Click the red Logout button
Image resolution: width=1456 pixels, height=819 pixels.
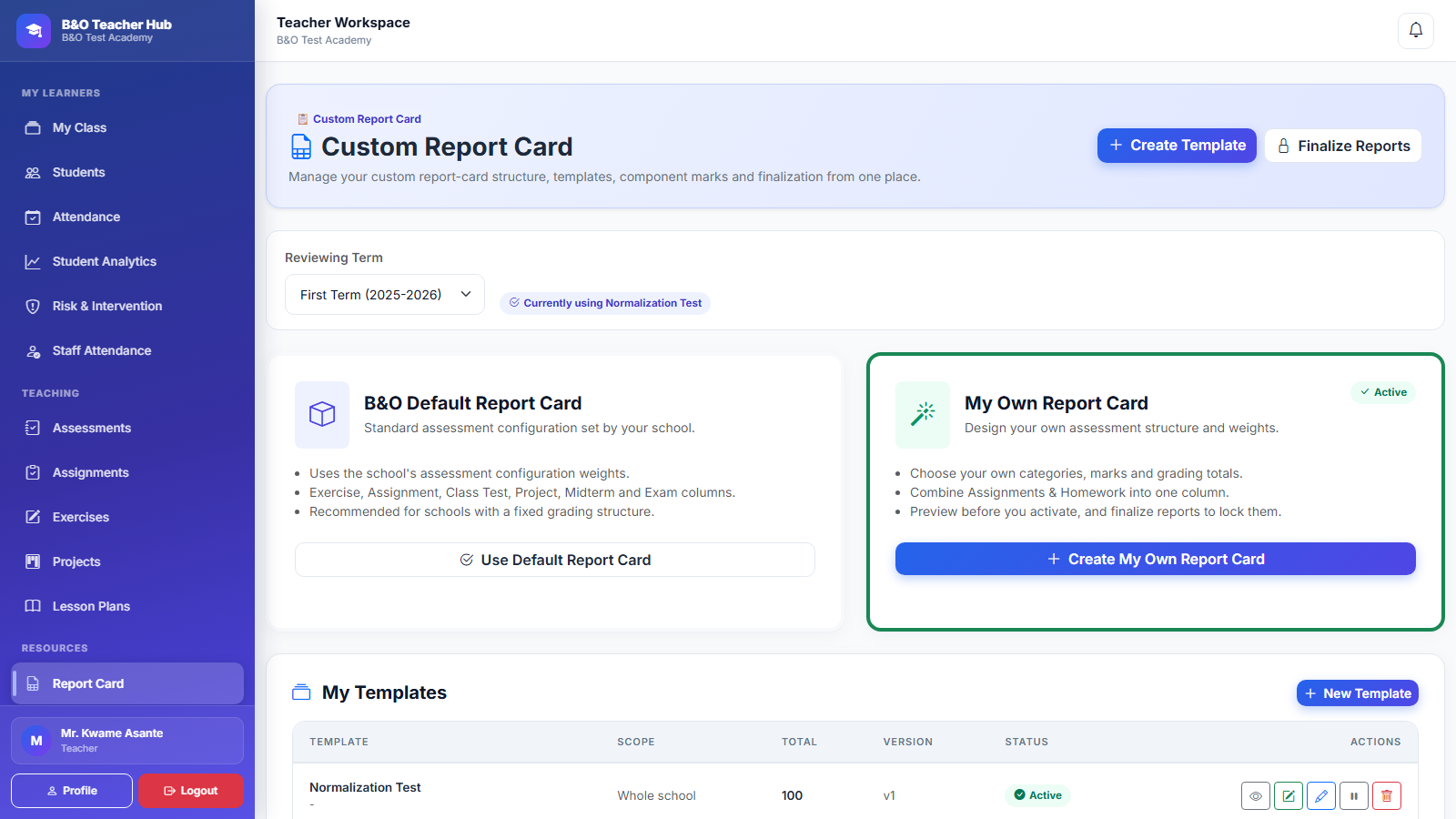click(191, 791)
